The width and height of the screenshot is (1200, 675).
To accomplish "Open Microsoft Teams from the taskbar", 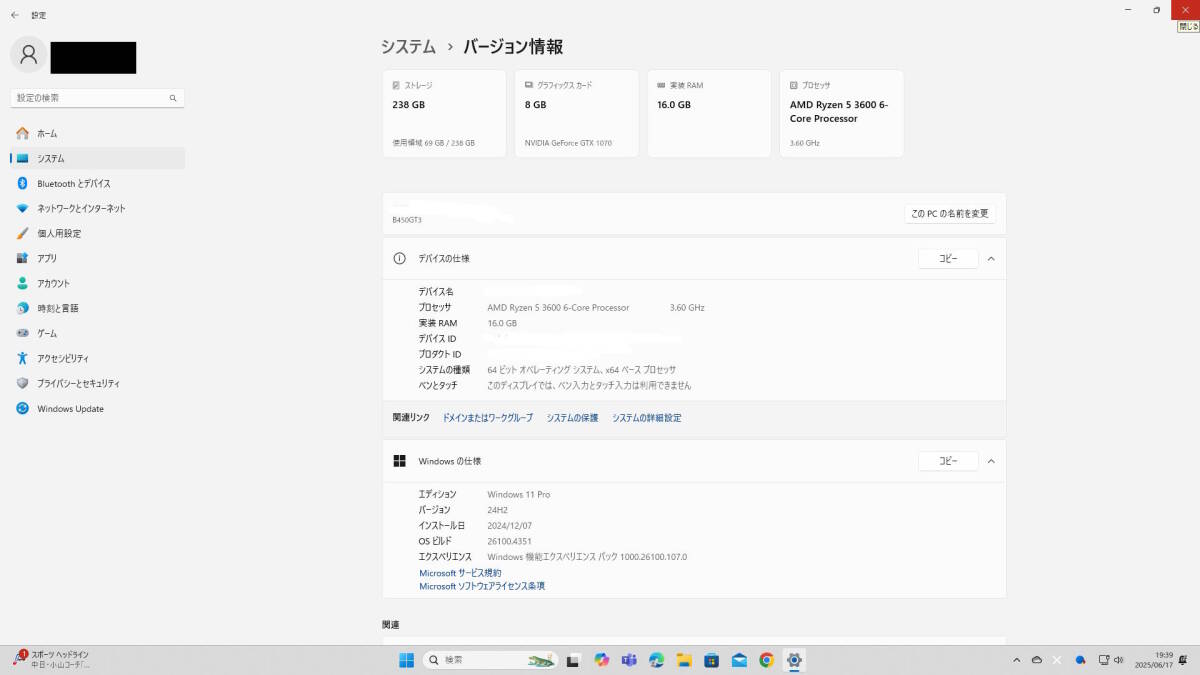I will [629, 660].
